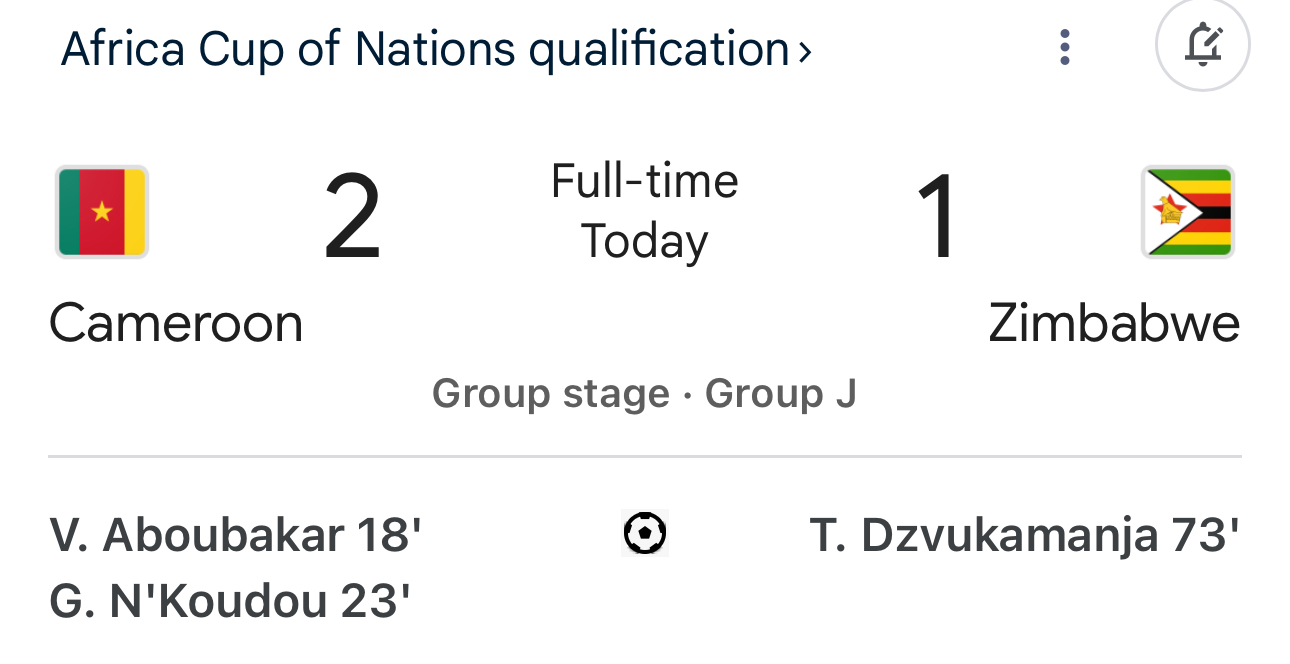Select the Zimbabwe team name
Image resolution: width=1290 pixels, height=664 pixels.
click(1114, 323)
